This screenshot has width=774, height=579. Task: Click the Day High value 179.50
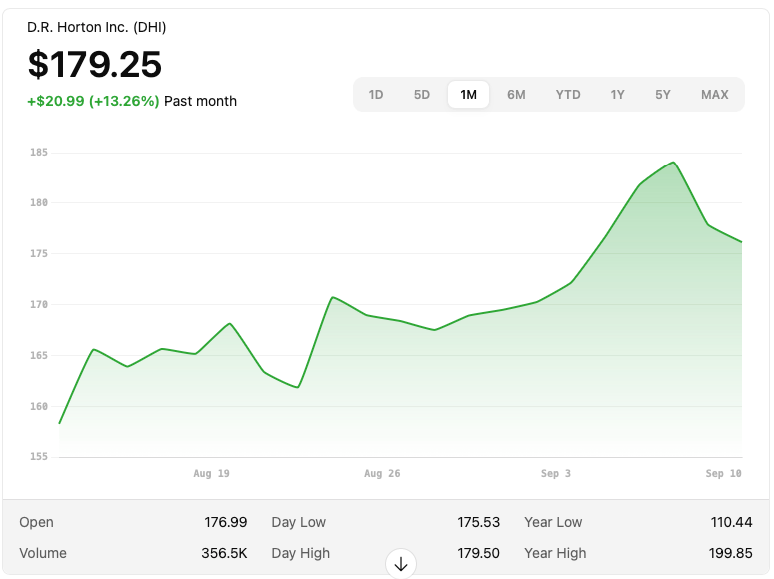(478, 553)
